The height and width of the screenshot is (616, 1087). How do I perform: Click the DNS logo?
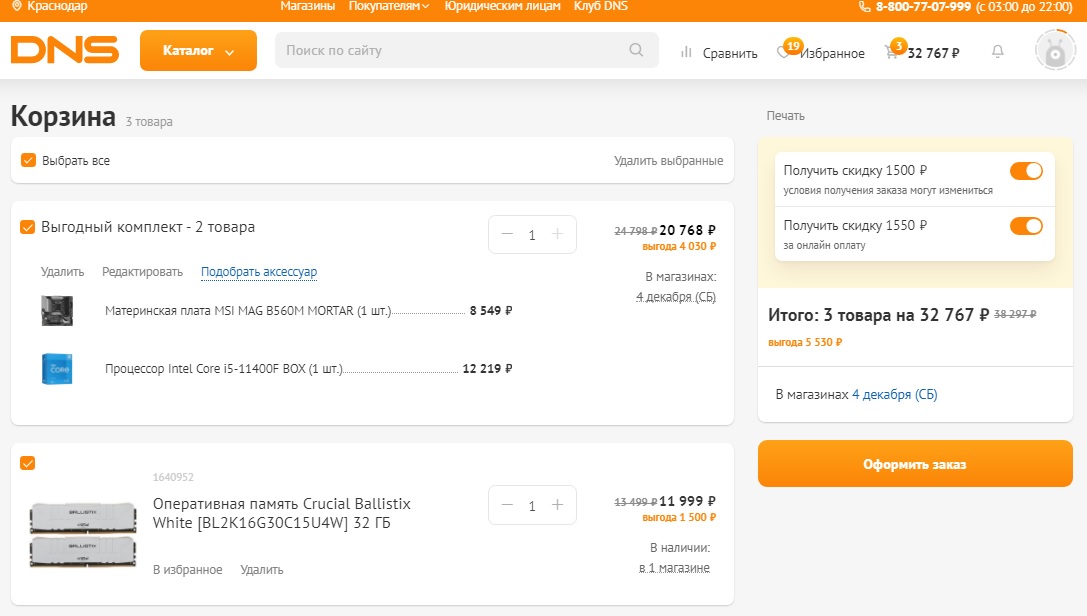point(64,51)
